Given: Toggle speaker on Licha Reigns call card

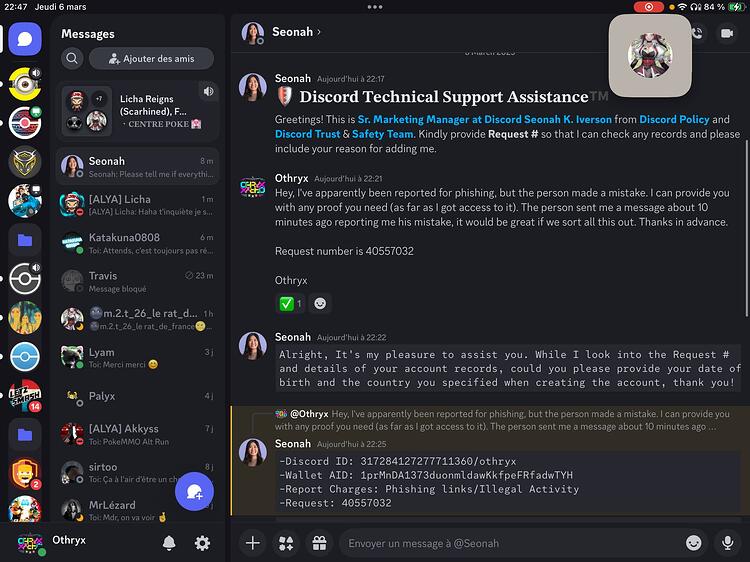Looking at the screenshot, I should [209, 91].
